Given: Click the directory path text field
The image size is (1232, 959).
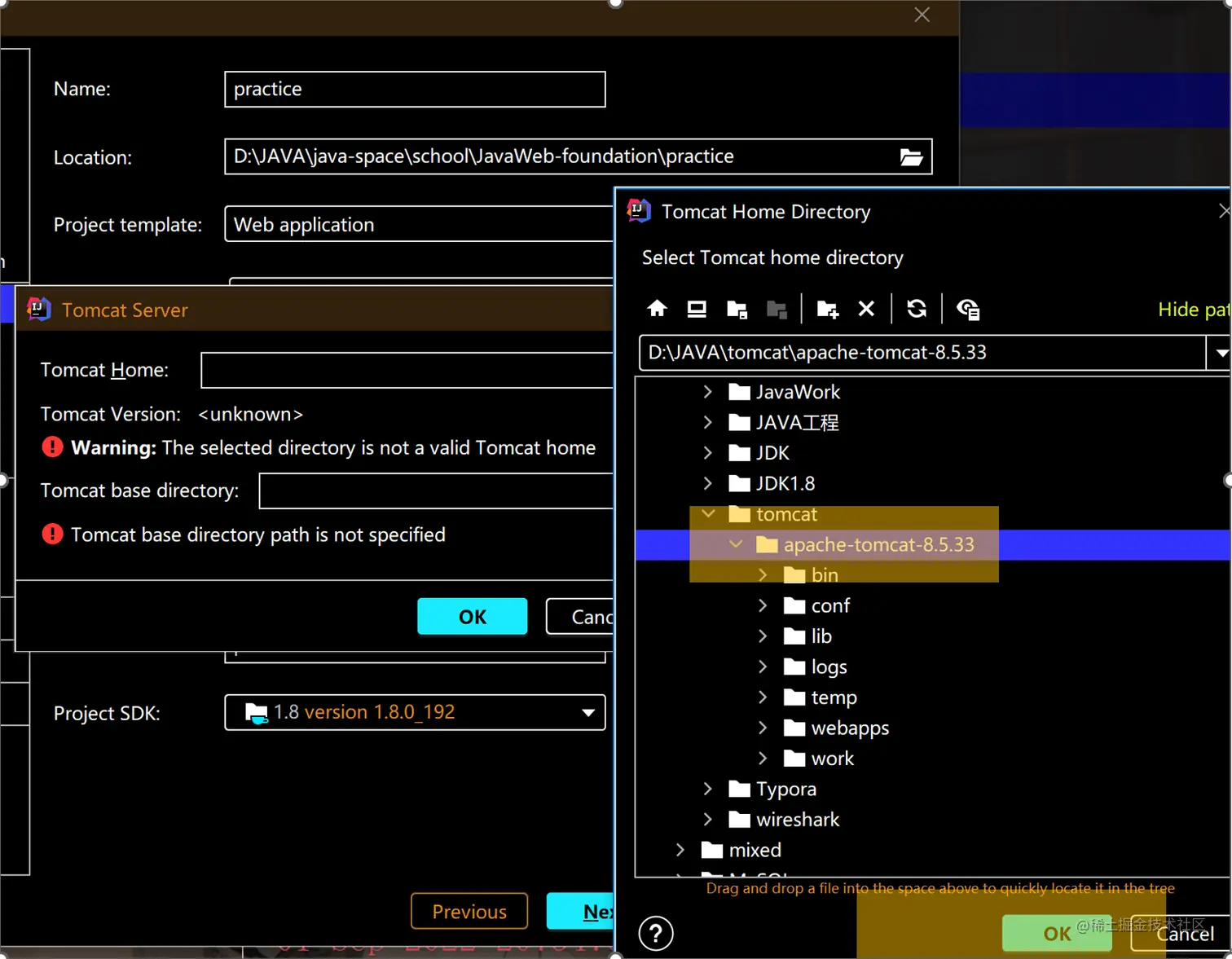Looking at the screenshot, I should (922, 353).
